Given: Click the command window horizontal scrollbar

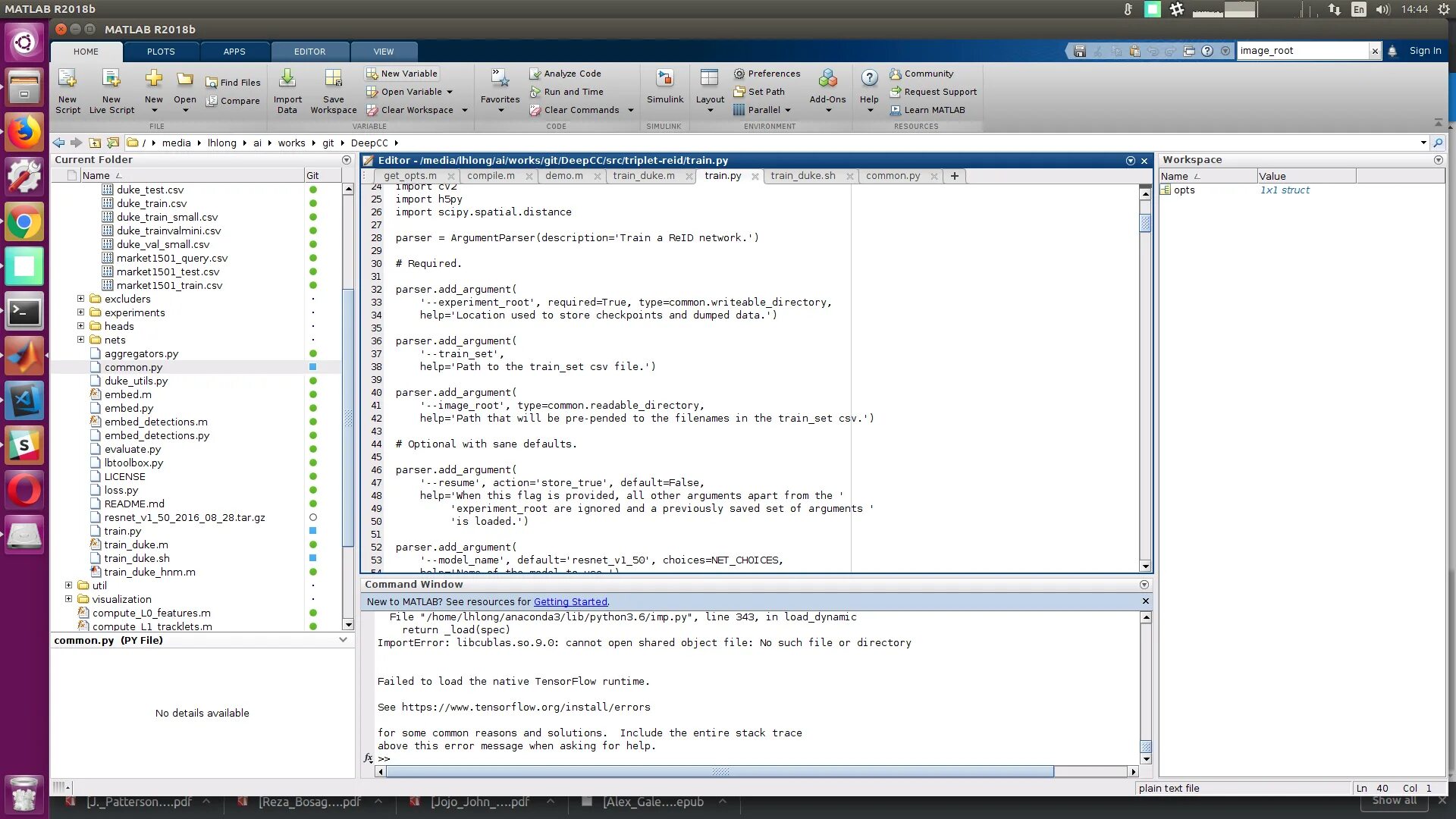Looking at the screenshot, I should click(719, 772).
